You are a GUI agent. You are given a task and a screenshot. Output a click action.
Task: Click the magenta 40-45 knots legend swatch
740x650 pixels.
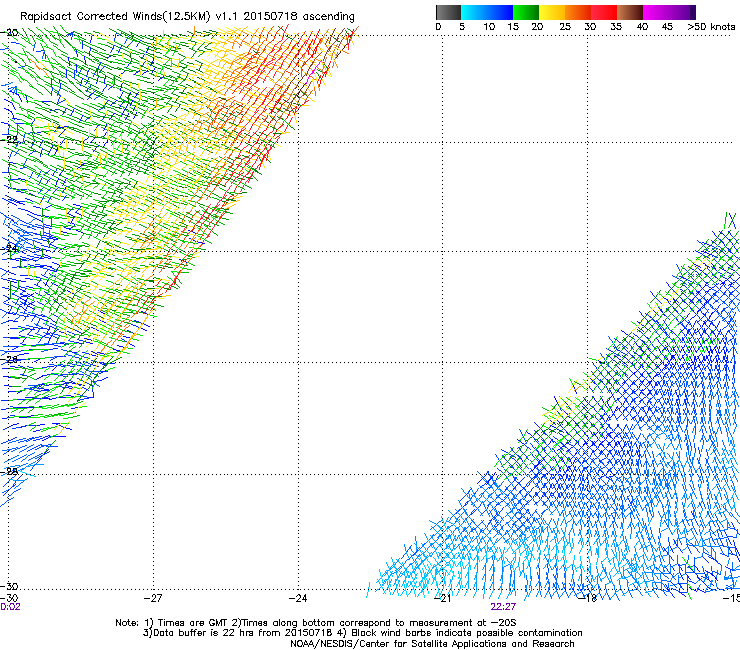coord(656,12)
